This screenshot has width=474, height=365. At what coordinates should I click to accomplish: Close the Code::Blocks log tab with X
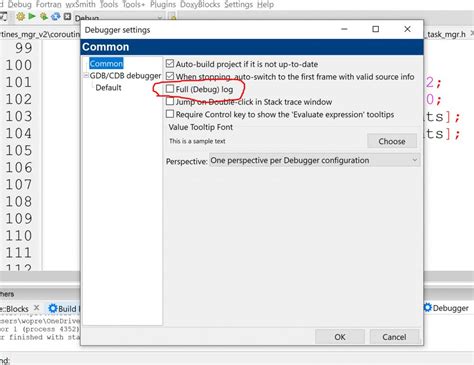37,308
